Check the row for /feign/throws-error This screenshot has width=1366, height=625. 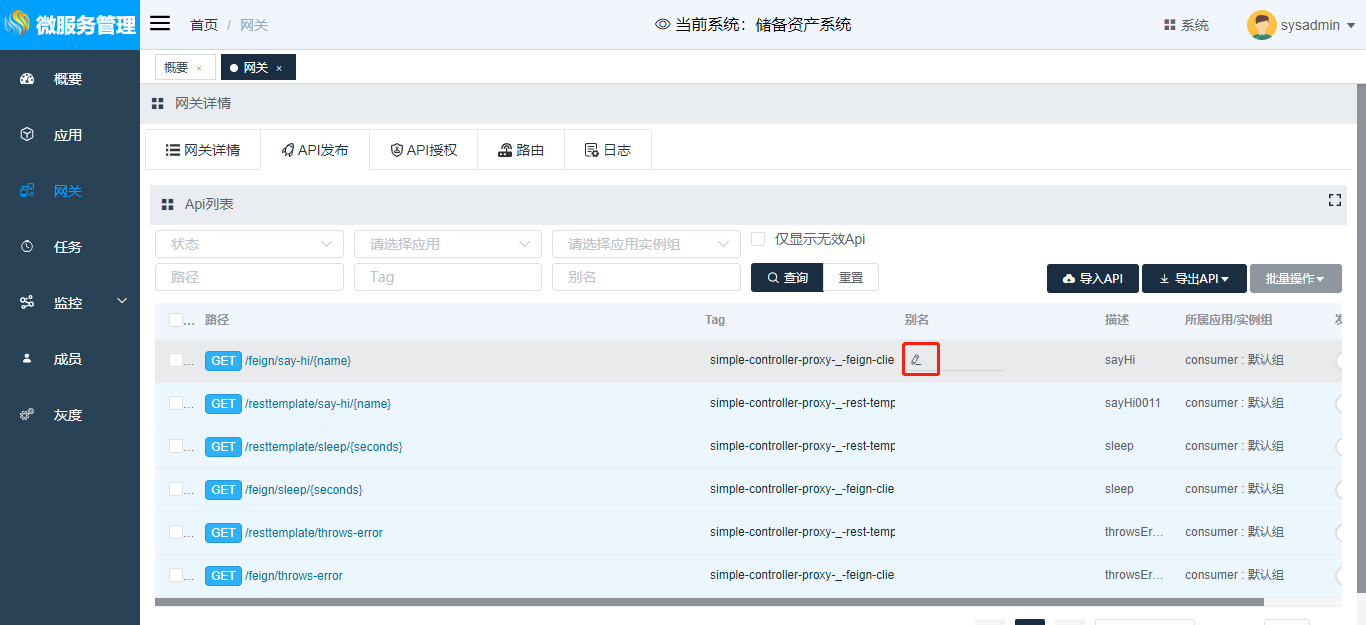(176, 575)
